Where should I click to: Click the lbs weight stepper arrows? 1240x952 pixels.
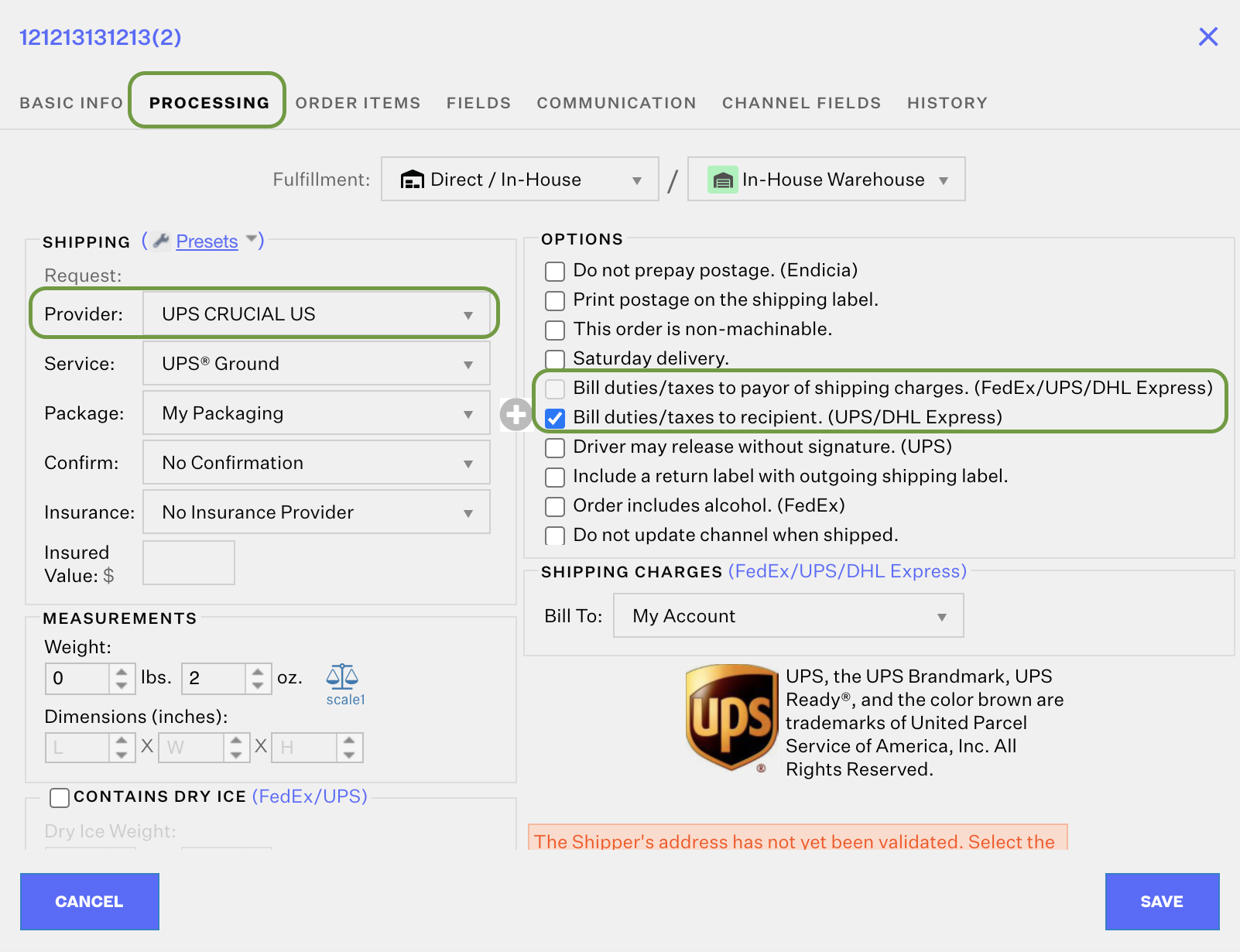point(122,679)
